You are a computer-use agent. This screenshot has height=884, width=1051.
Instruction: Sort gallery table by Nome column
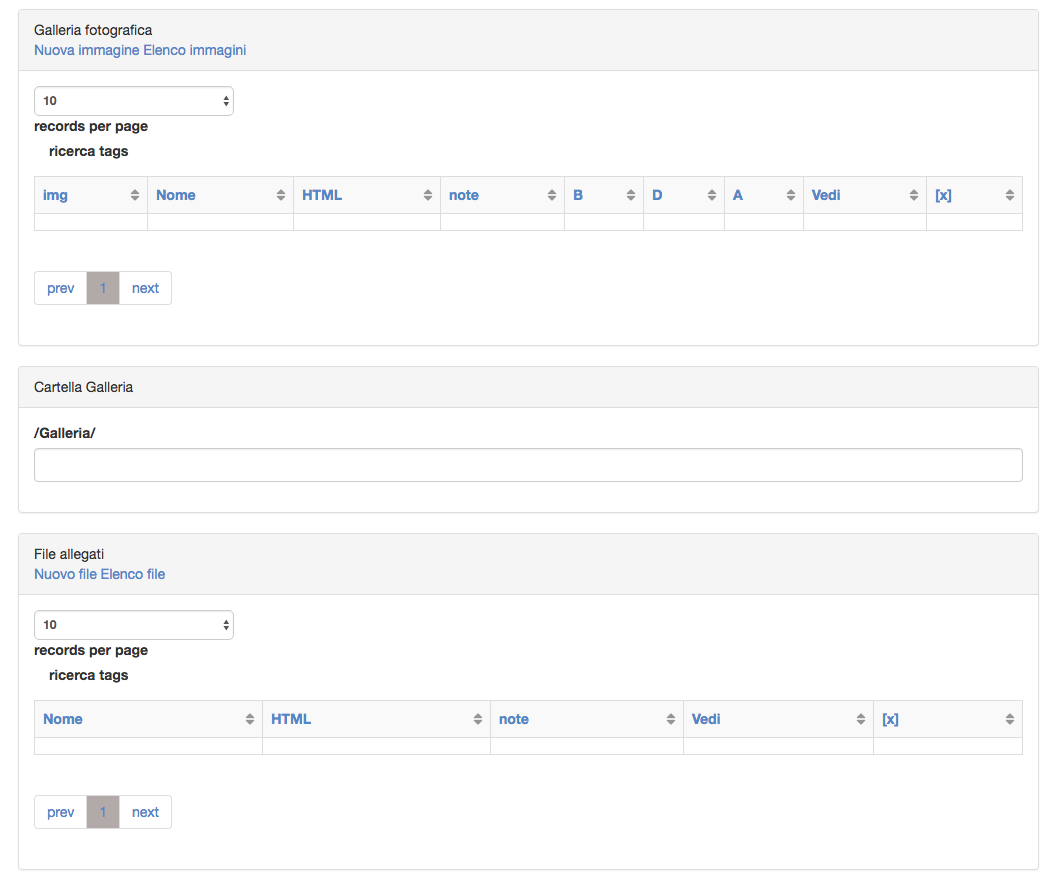[220, 195]
